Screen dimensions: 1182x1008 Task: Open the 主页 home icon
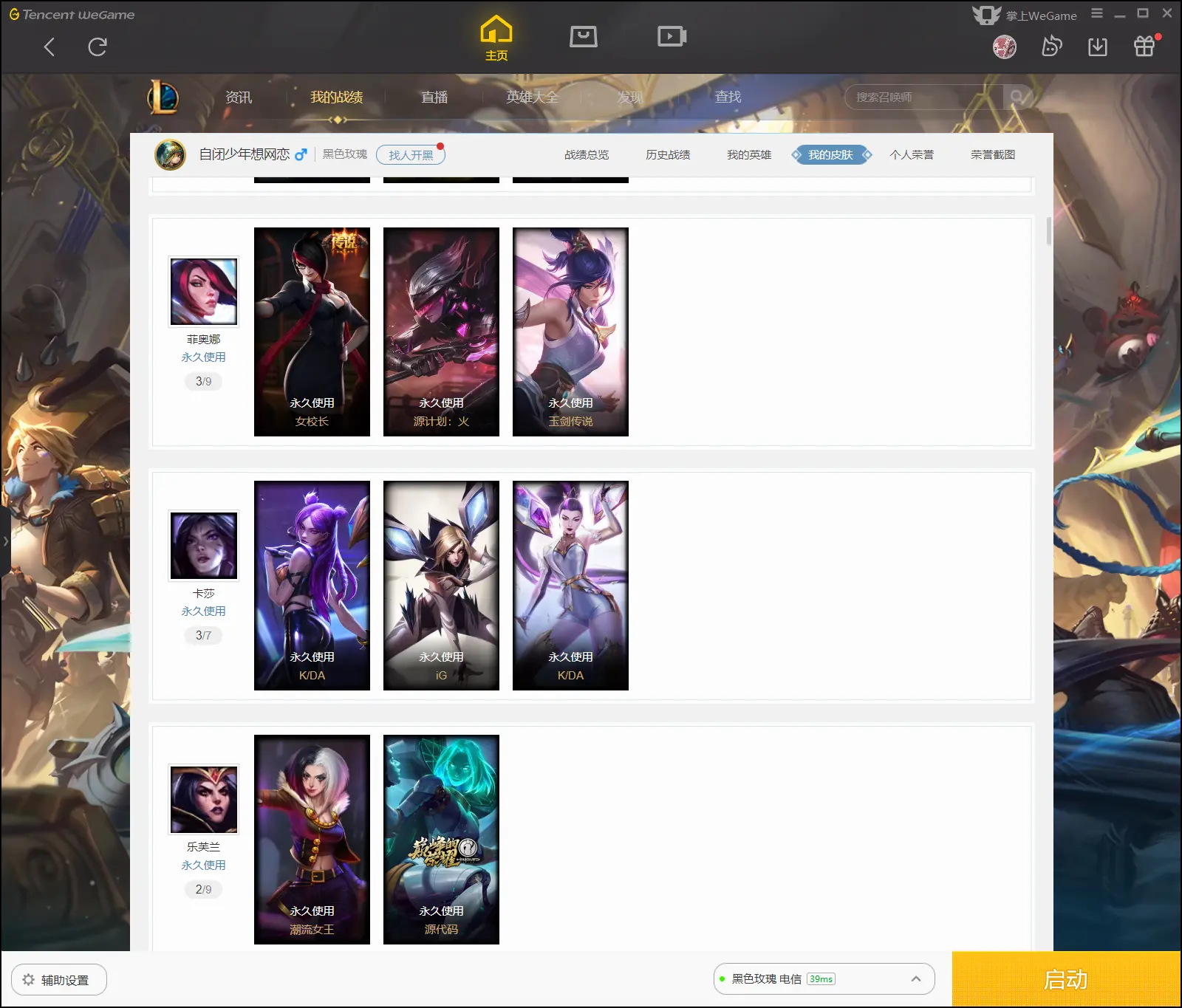496,38
